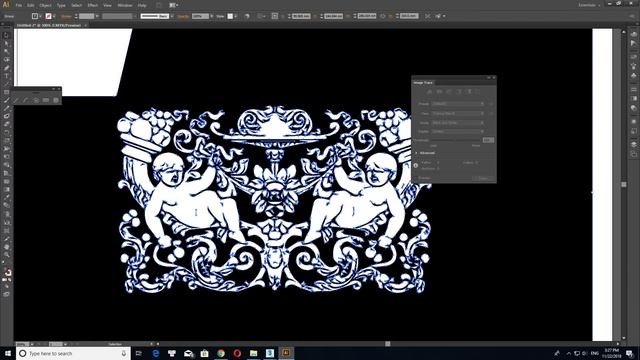Screen dimensions: 640x360
Task: Select the Selection tool
Action: 6,35
